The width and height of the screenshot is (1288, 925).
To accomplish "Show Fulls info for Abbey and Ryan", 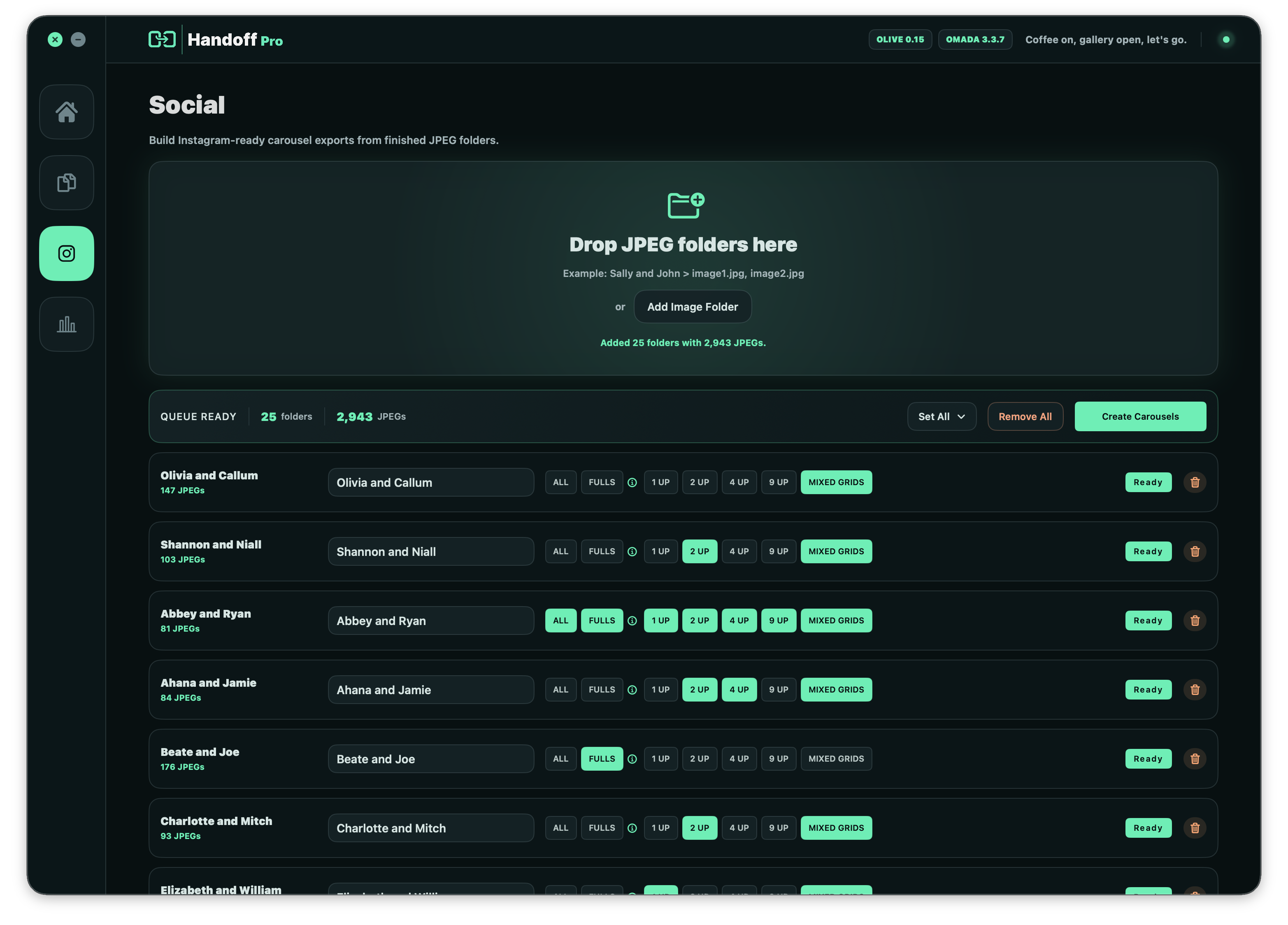I will coord(632,621).
